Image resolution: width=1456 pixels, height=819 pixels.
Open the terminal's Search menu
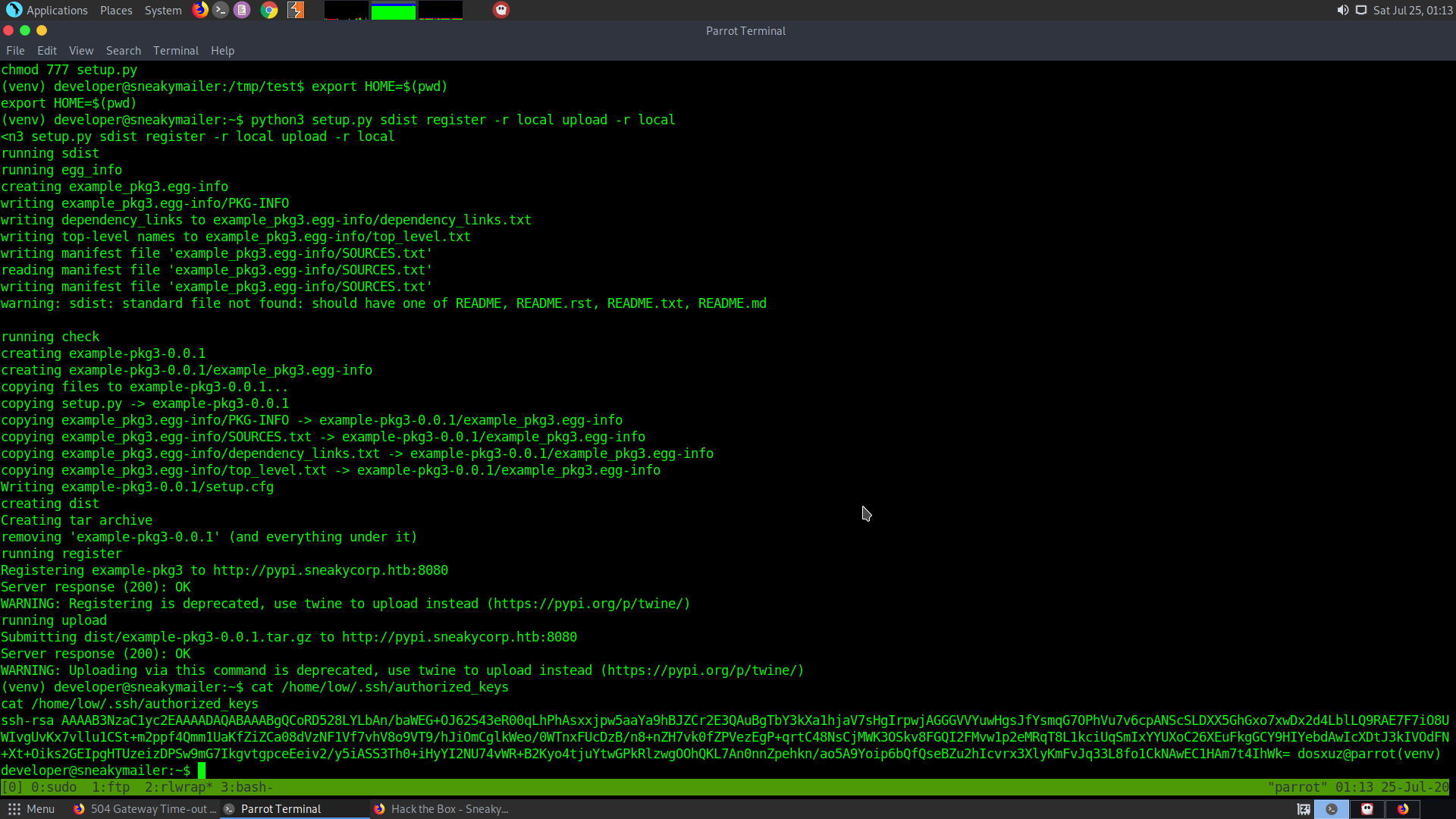tap(123, 51)
